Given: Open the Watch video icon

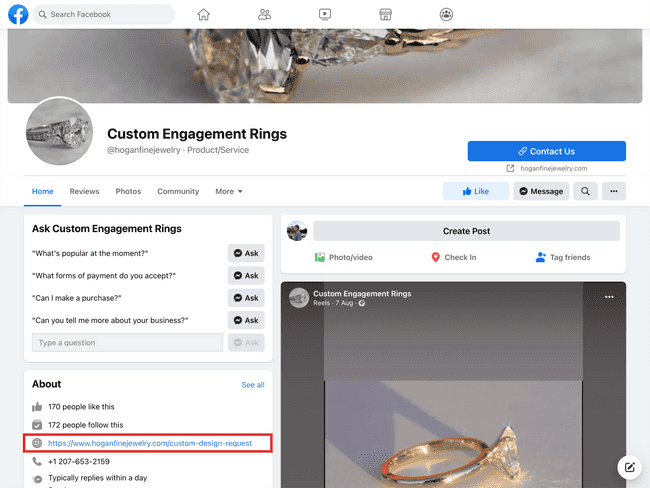Looking at the screenshot, I should (x=325, y=15).
